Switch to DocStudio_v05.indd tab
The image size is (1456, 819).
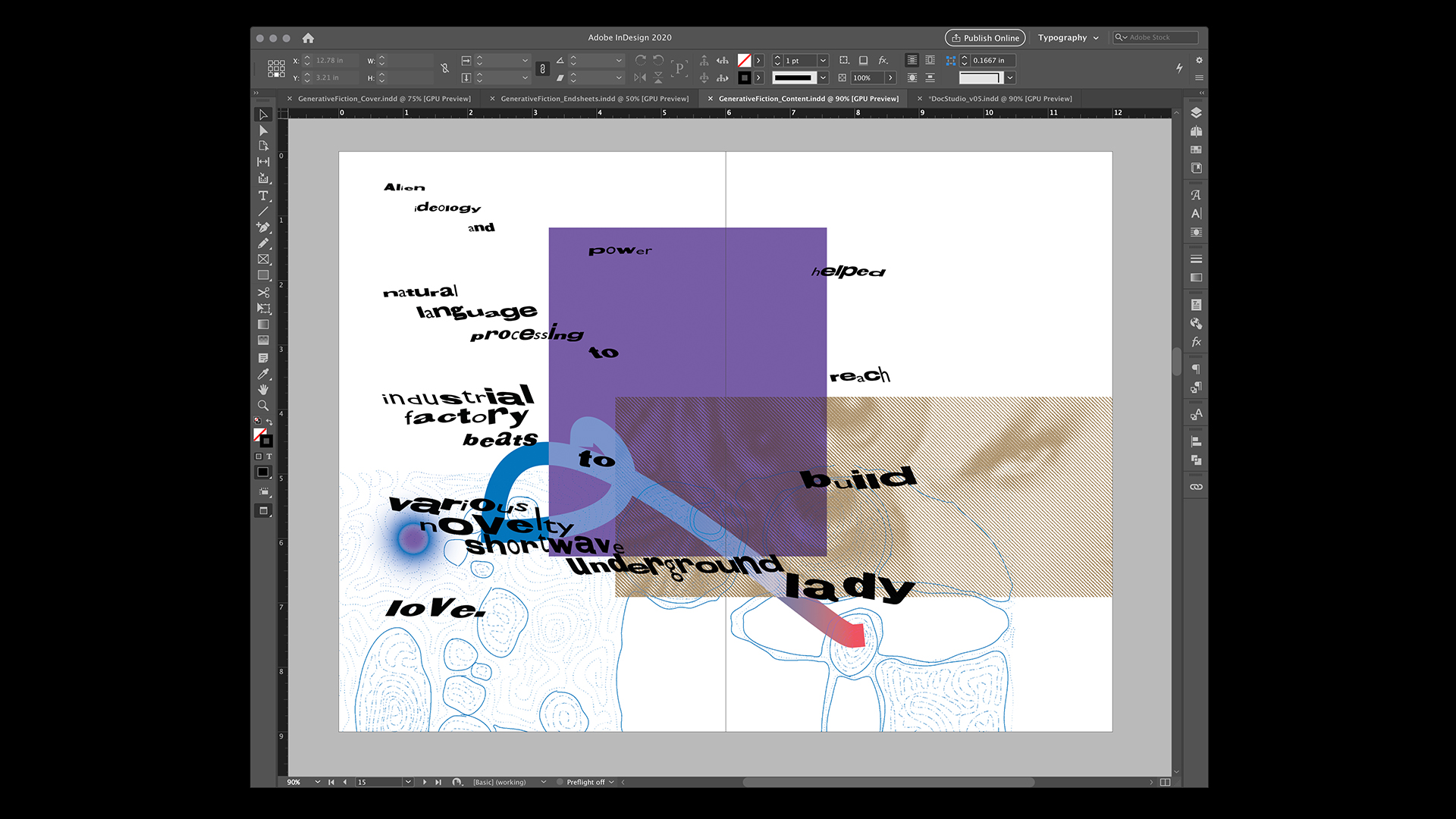tap(1001, 99)
